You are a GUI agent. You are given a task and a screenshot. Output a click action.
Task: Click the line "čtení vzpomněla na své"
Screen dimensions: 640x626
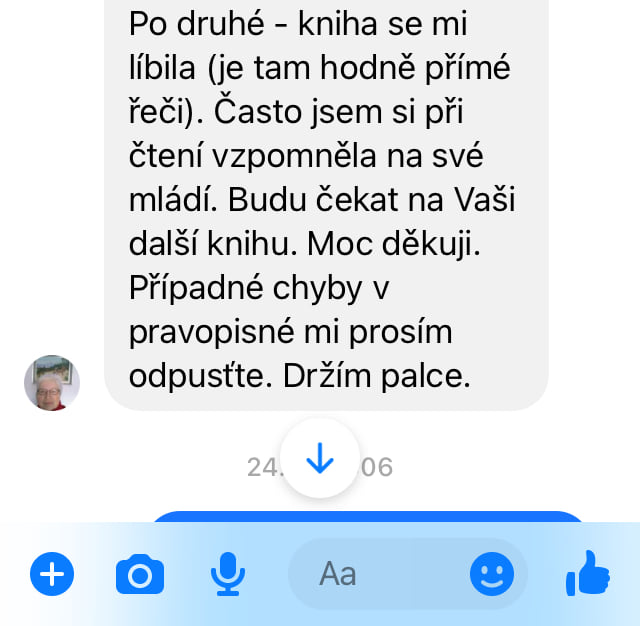click(306, 156)
